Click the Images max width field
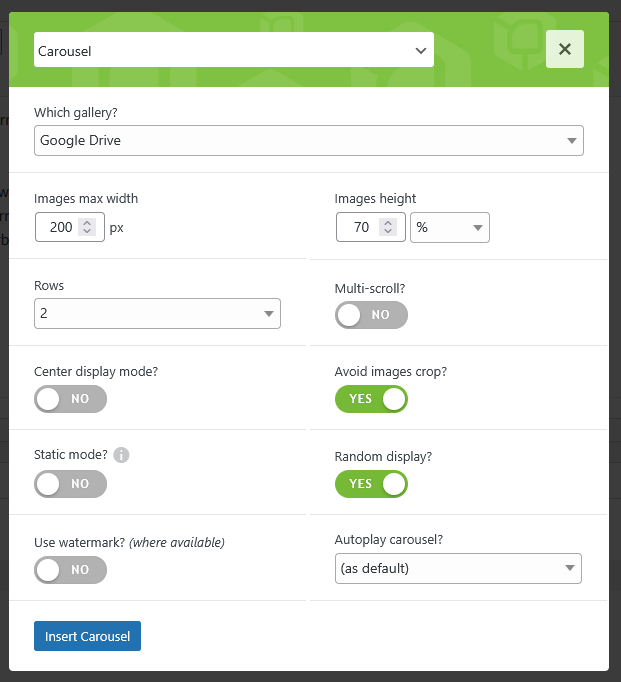The width and height of the screenshot is (621, 682). point(59,228)
